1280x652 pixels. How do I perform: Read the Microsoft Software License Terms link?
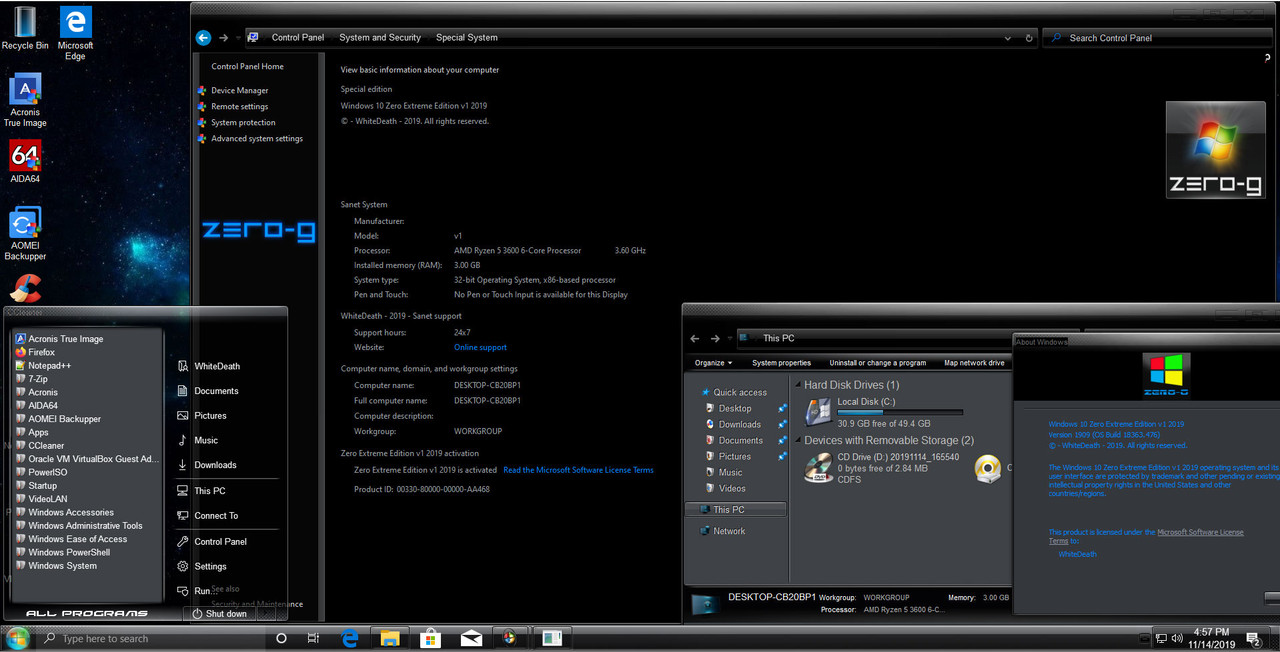click(578, 470)
